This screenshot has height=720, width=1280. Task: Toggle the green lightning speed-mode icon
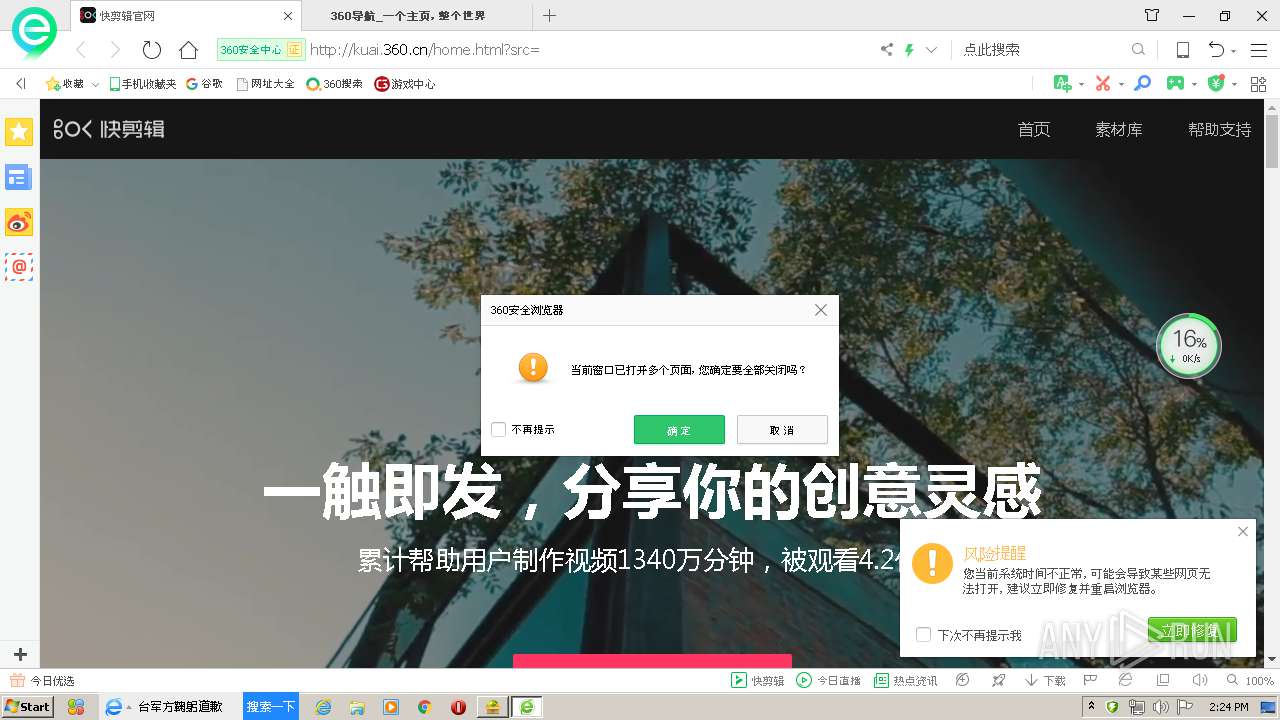909,49
